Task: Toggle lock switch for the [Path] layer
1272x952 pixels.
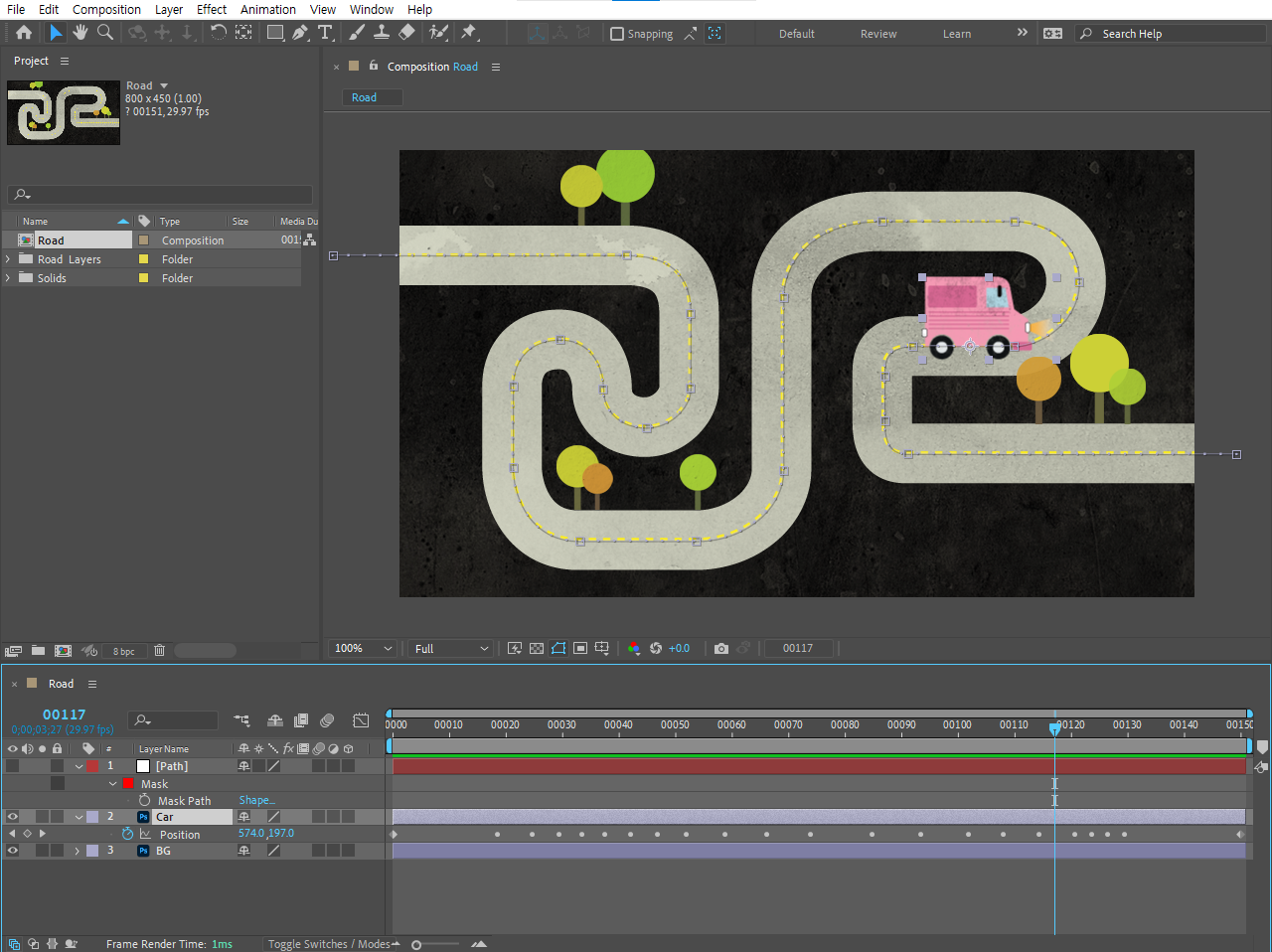Action: [x=58, y=766]
